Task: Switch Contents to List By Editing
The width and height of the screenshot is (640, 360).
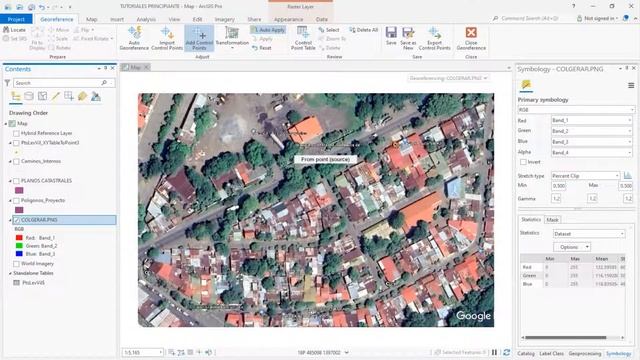Action: click(x=56, y=96)
